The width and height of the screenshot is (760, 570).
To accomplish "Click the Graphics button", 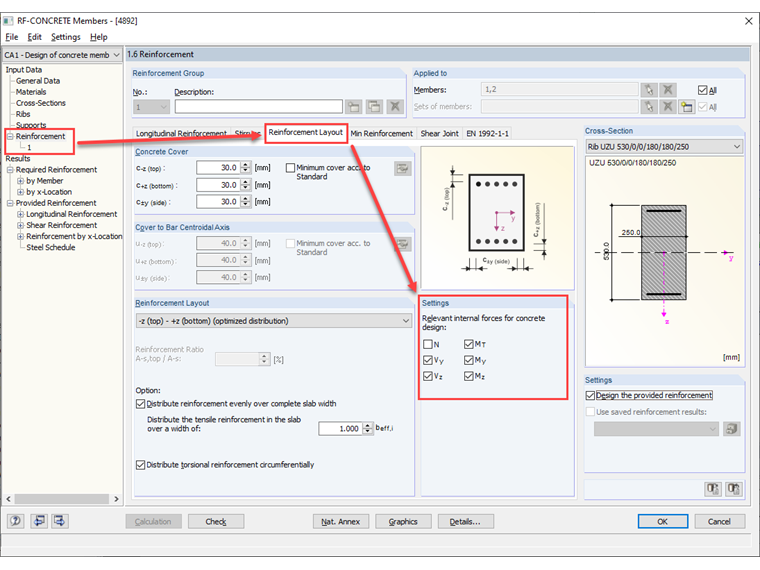I will coord(403,522).
